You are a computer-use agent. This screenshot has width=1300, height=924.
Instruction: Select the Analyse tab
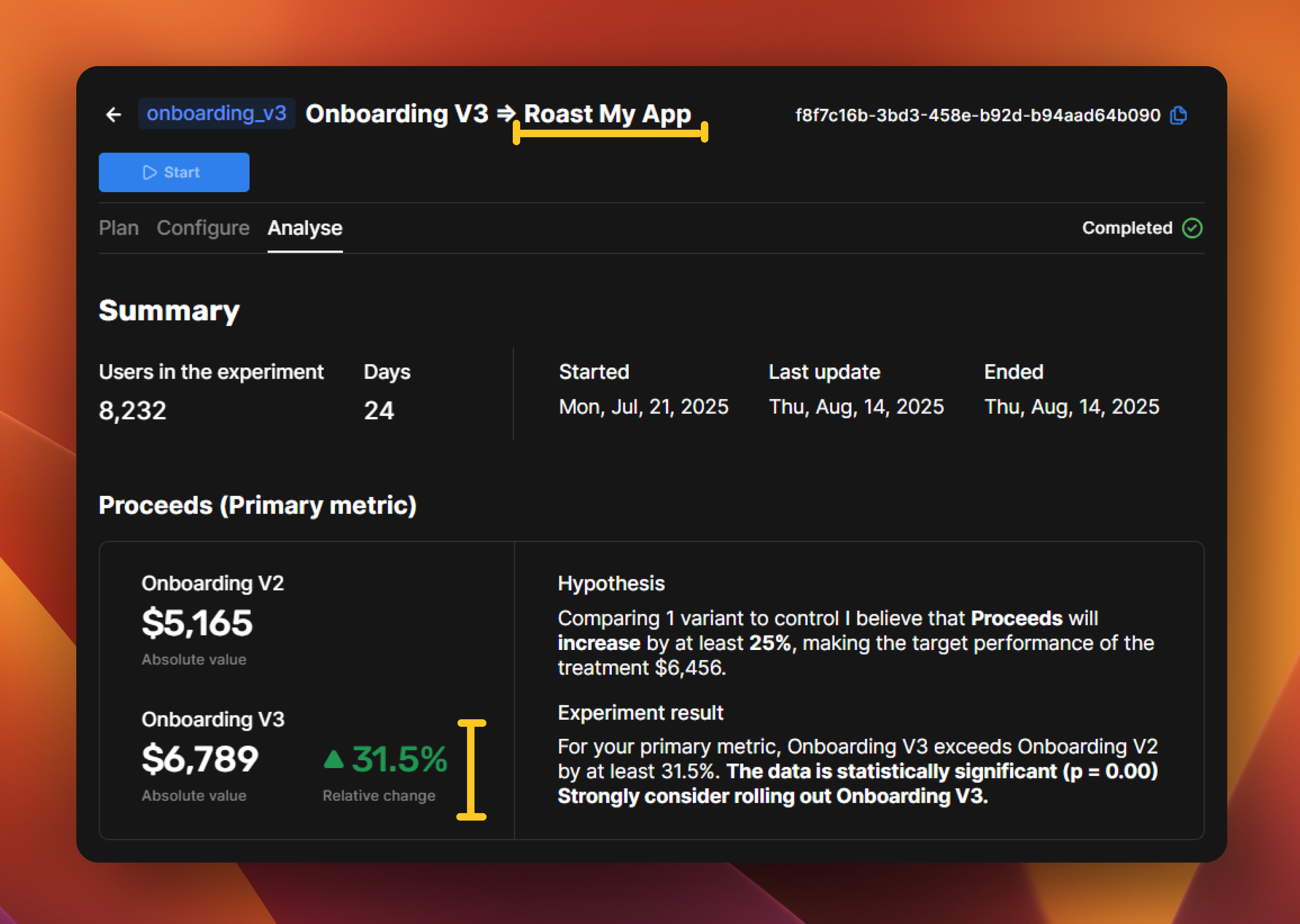(x=305, y=228)
